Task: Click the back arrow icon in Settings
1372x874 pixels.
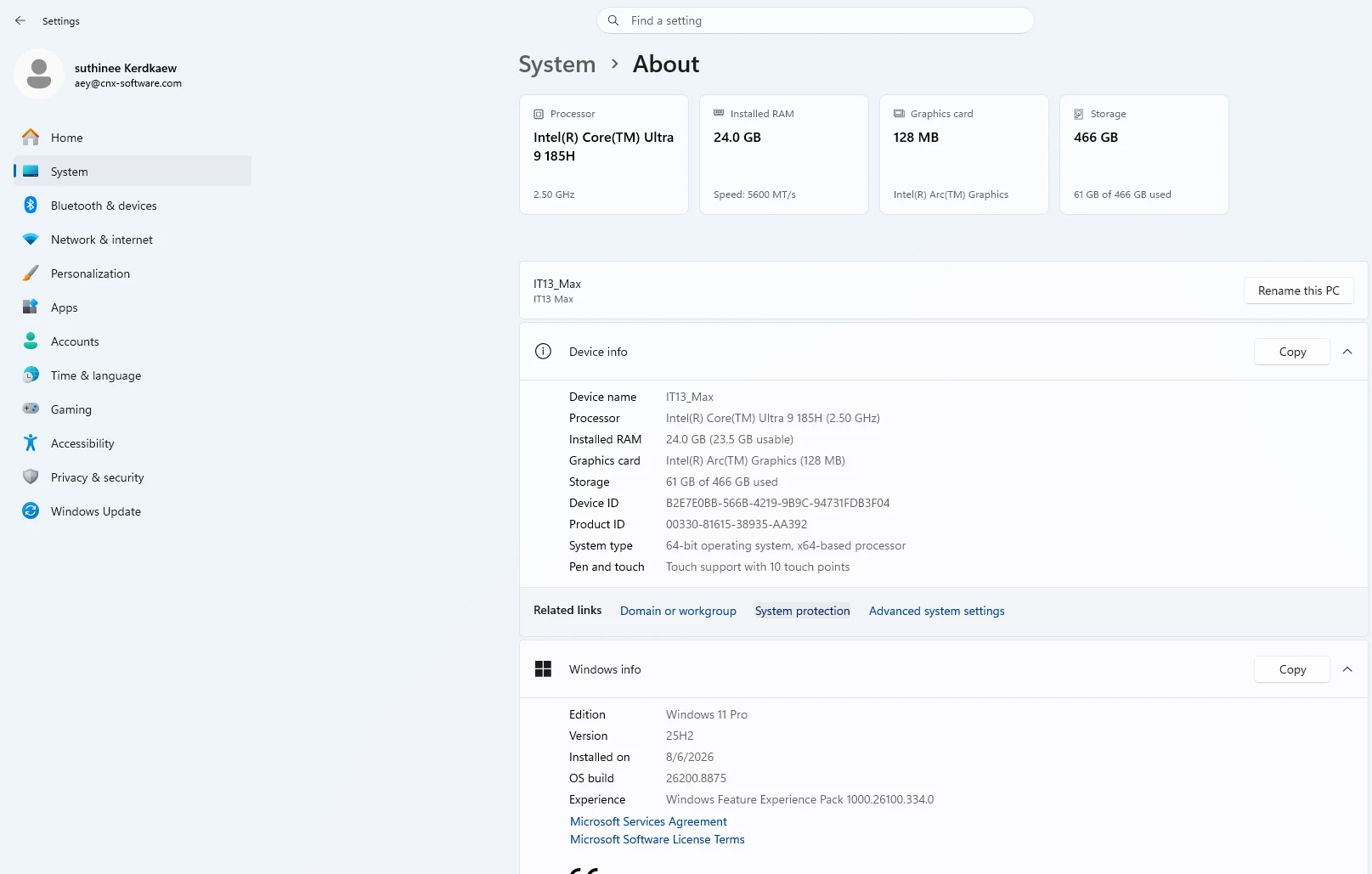Action: click(x=20, y=20)
